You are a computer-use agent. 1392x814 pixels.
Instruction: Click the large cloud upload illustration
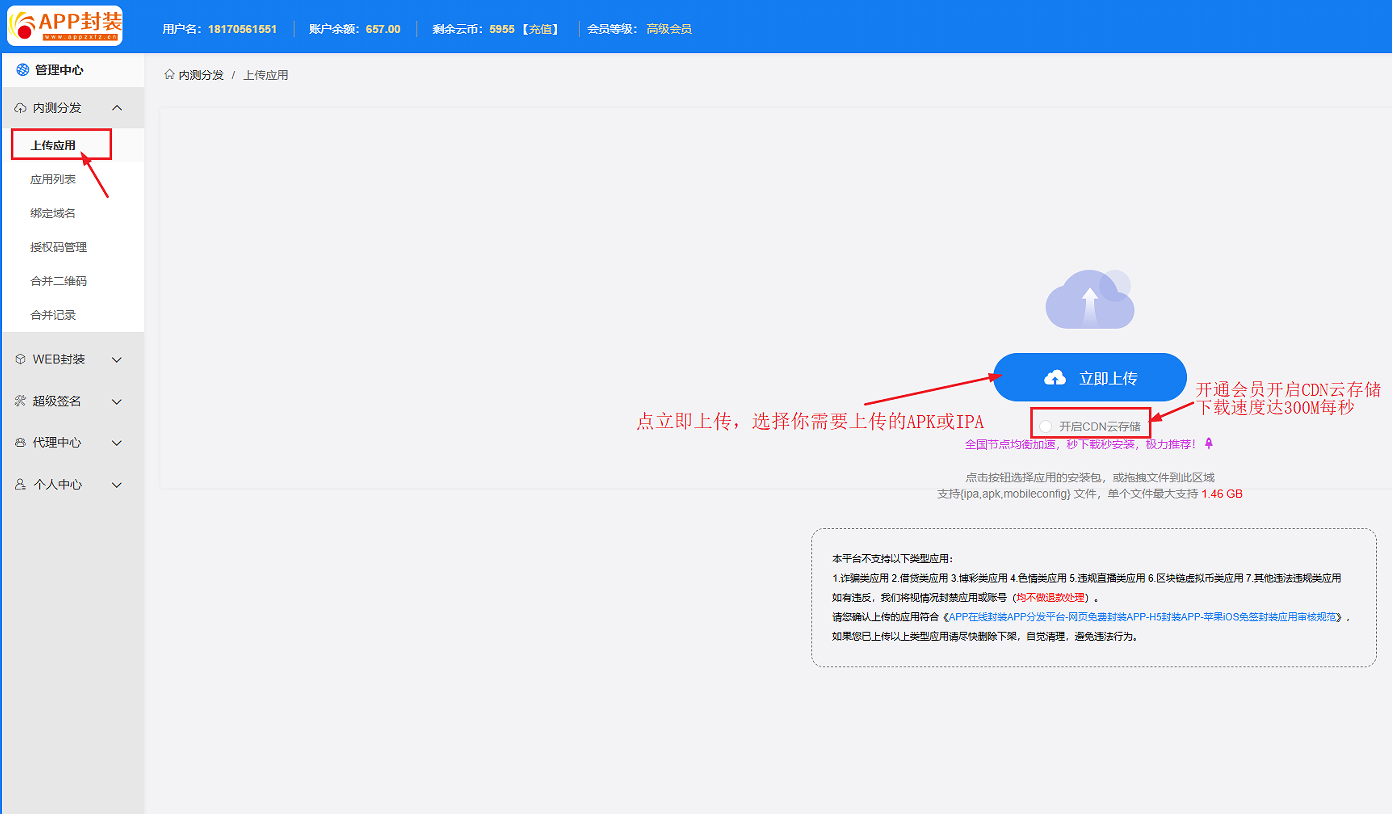1089,299
